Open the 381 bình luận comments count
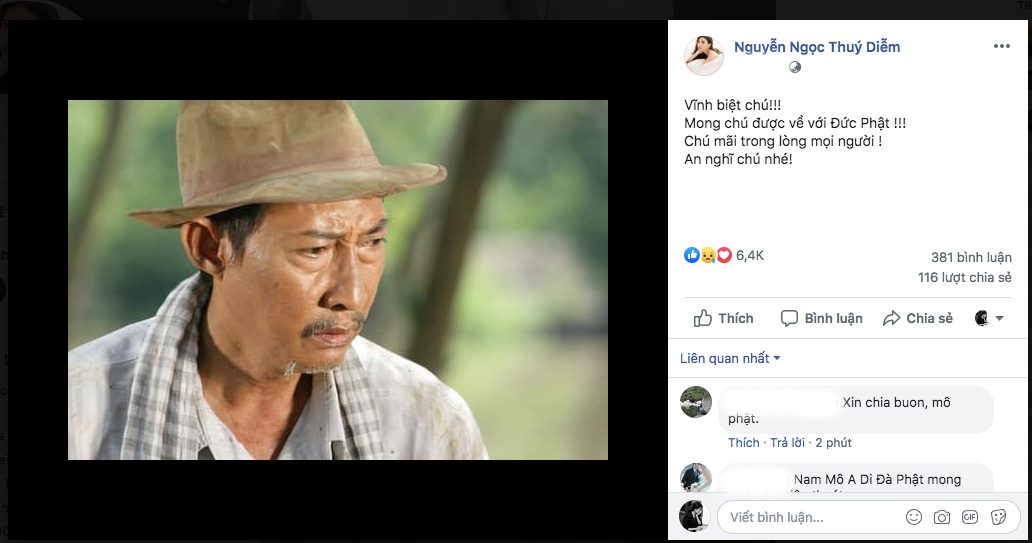1032x543 pixels. tap(971, 256)
